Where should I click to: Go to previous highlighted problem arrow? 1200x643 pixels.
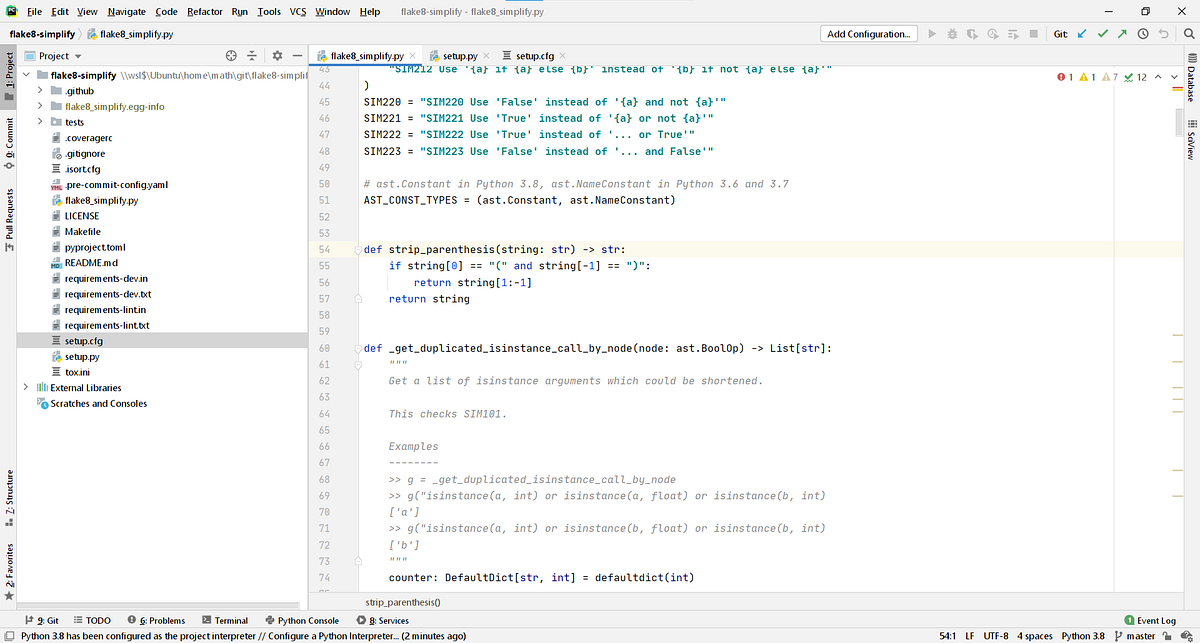[1159, 77]
